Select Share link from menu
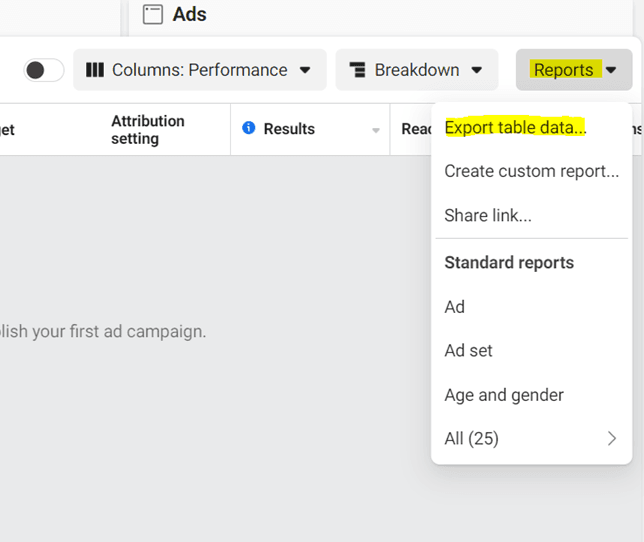644x542 pixels. point(488,215)
